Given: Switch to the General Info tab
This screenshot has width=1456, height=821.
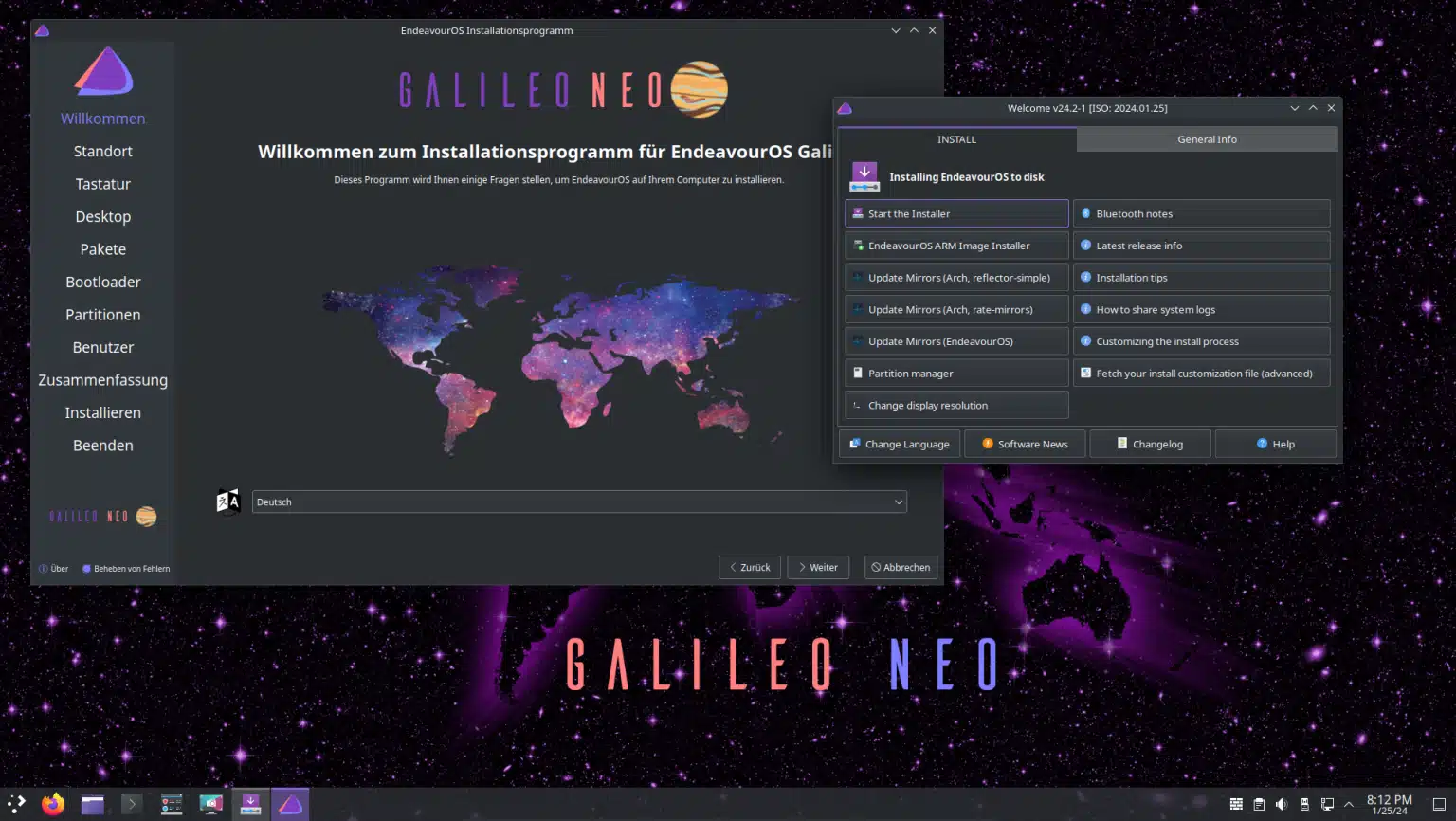Looking at the screenshot, I should 1207,139.
